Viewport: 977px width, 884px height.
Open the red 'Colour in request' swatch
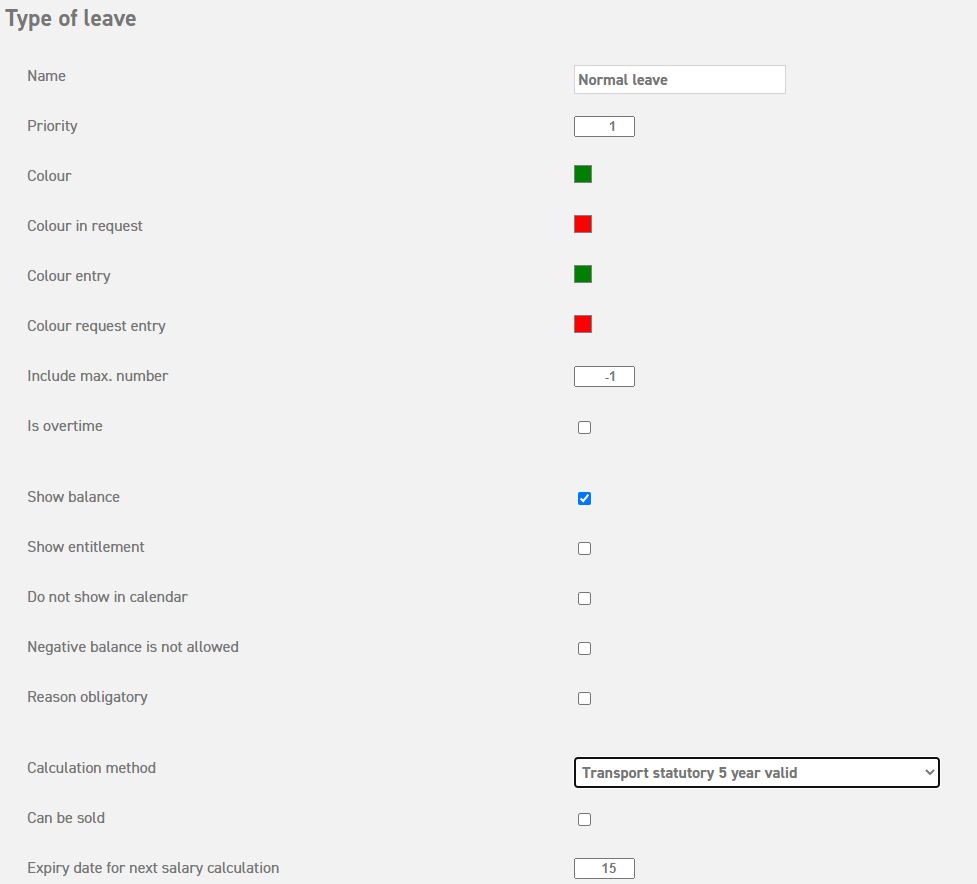click(583, 224)
